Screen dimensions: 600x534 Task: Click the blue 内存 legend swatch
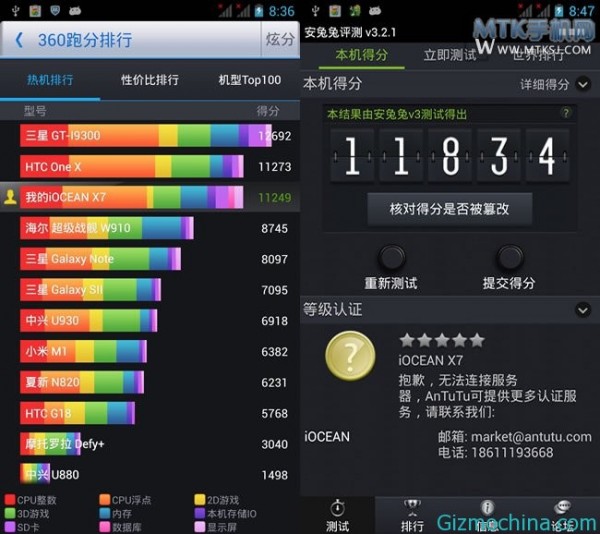(104, 513)
